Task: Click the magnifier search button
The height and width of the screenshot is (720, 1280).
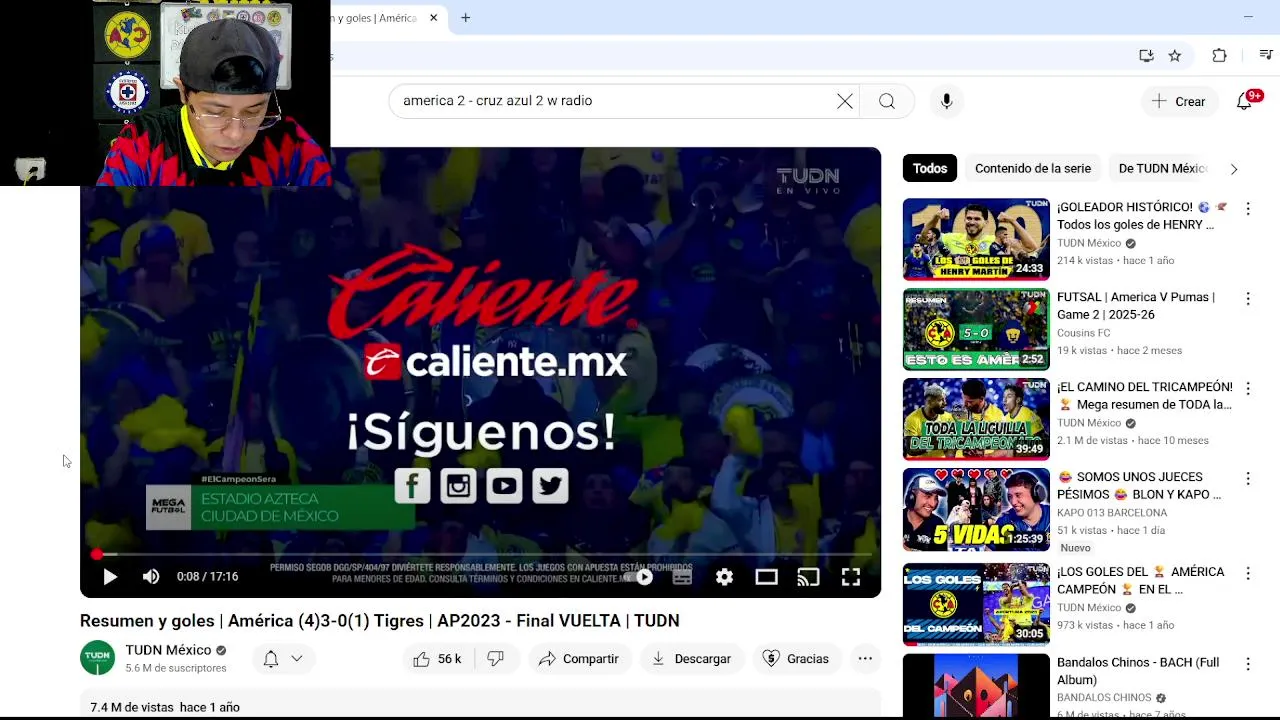Action: point(887,101)
